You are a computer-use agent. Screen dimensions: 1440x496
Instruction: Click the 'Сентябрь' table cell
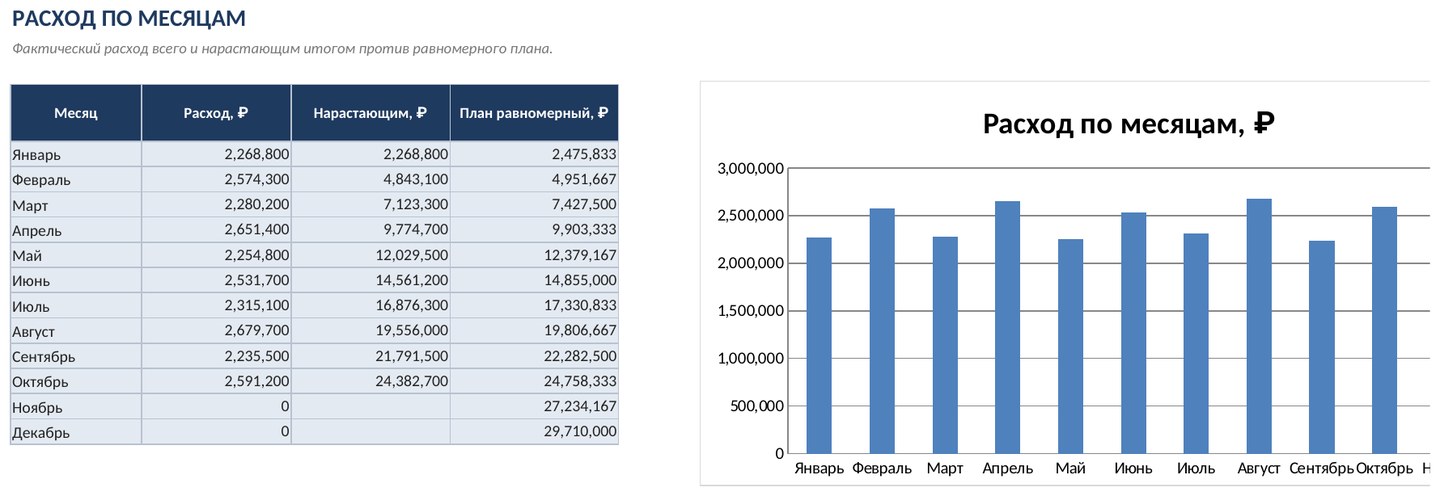tap(76, 357)
